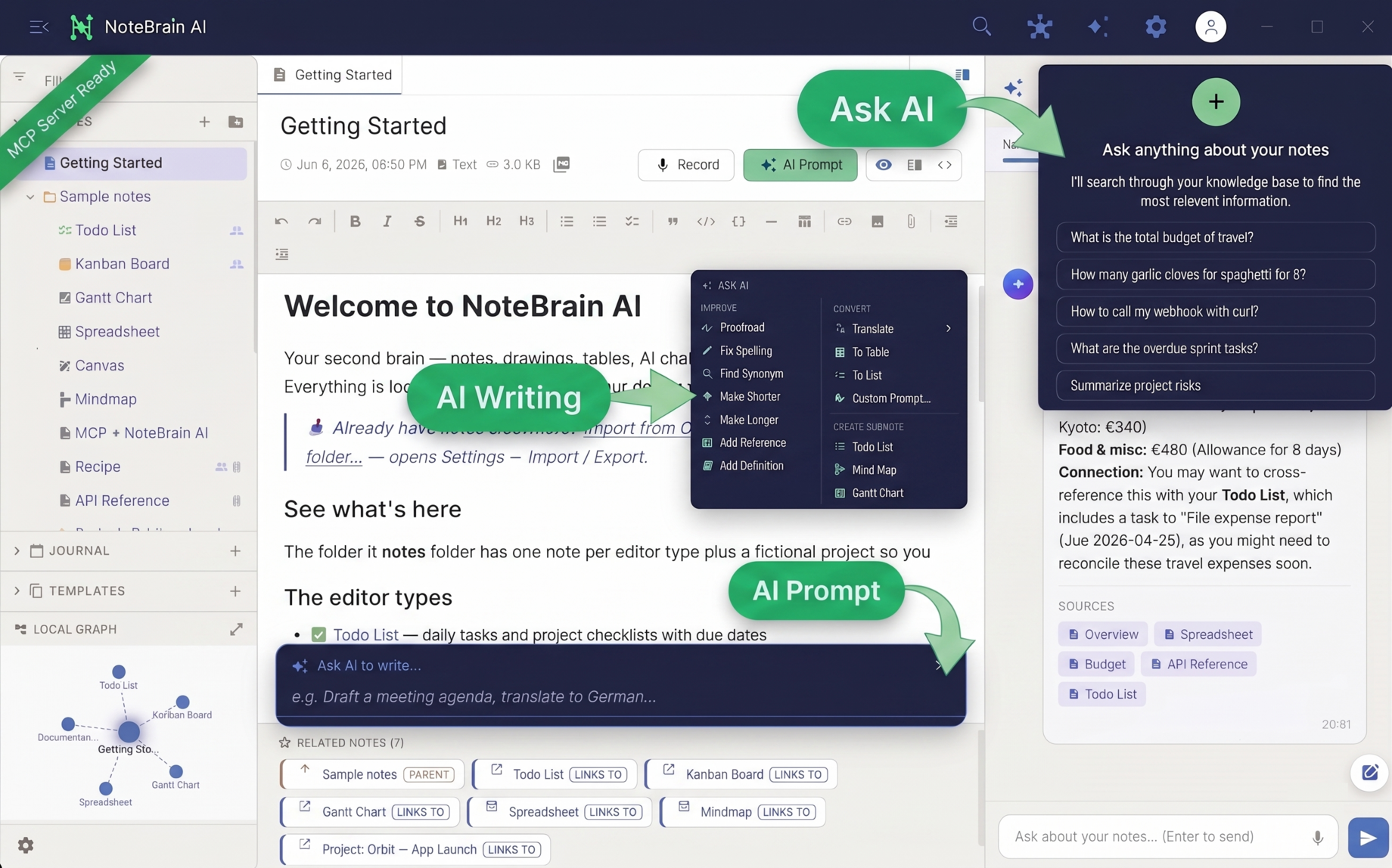
Task: Click the AI Prompt button
Action: (x=800, y=165)
